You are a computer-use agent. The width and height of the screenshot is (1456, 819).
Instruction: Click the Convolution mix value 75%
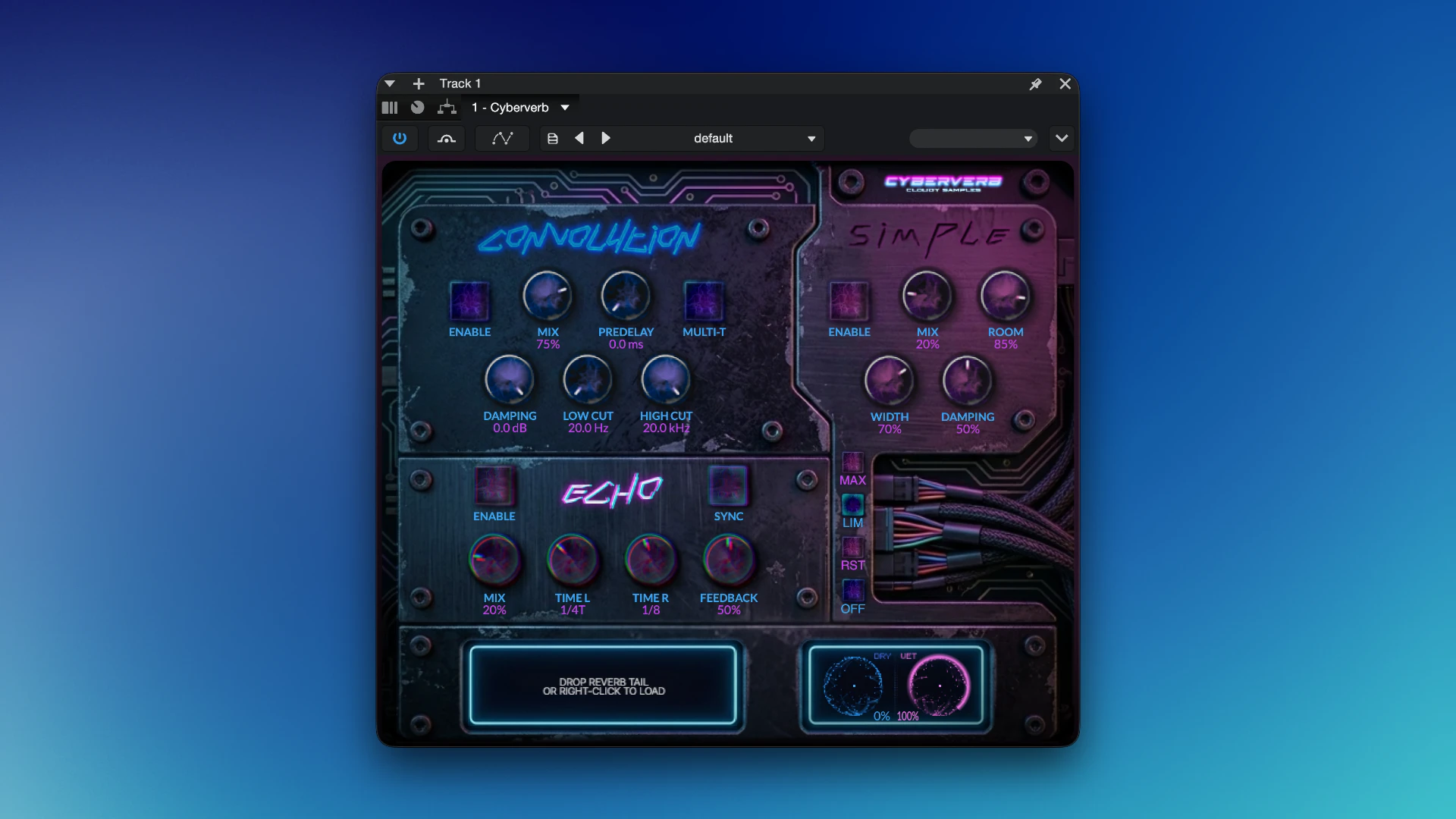click(x=548, y=344)
